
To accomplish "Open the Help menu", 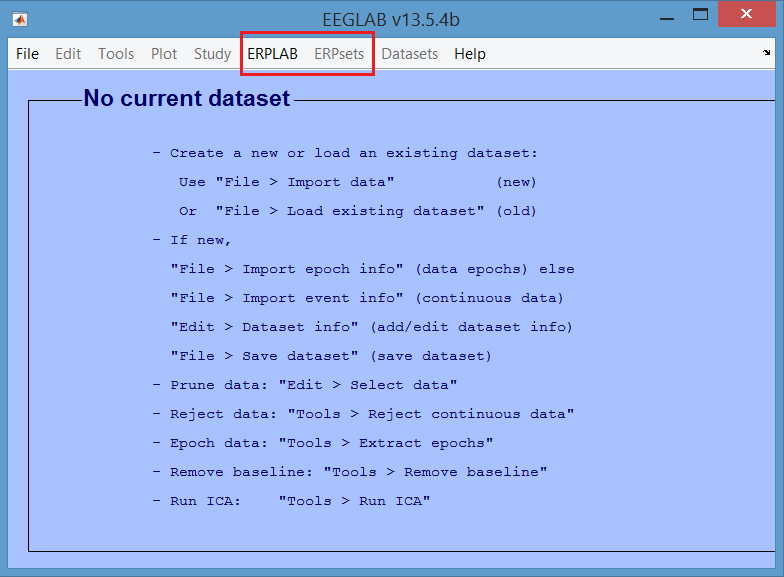I will (x=470, y=54).
